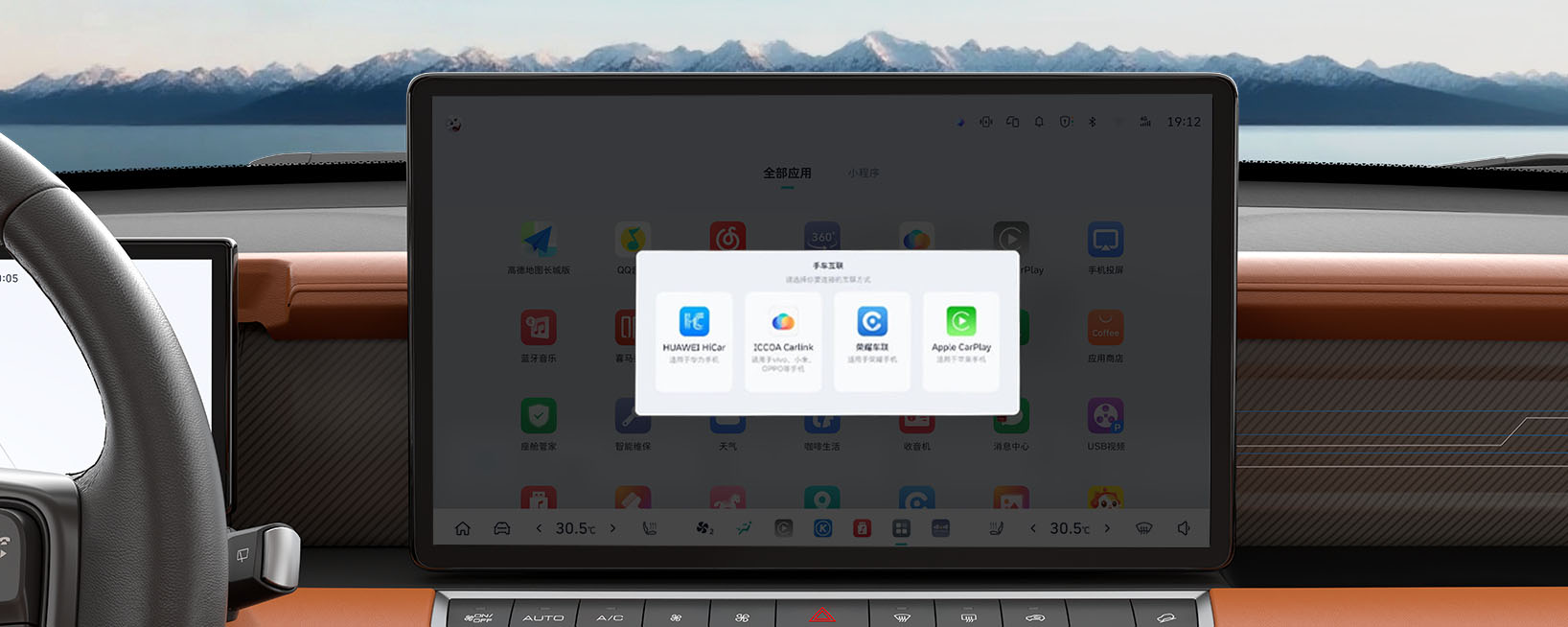This screenshot has height=627, width=1568.
Task: Toggle the windshield defrost icon
Action: [x=1143, y=528]
